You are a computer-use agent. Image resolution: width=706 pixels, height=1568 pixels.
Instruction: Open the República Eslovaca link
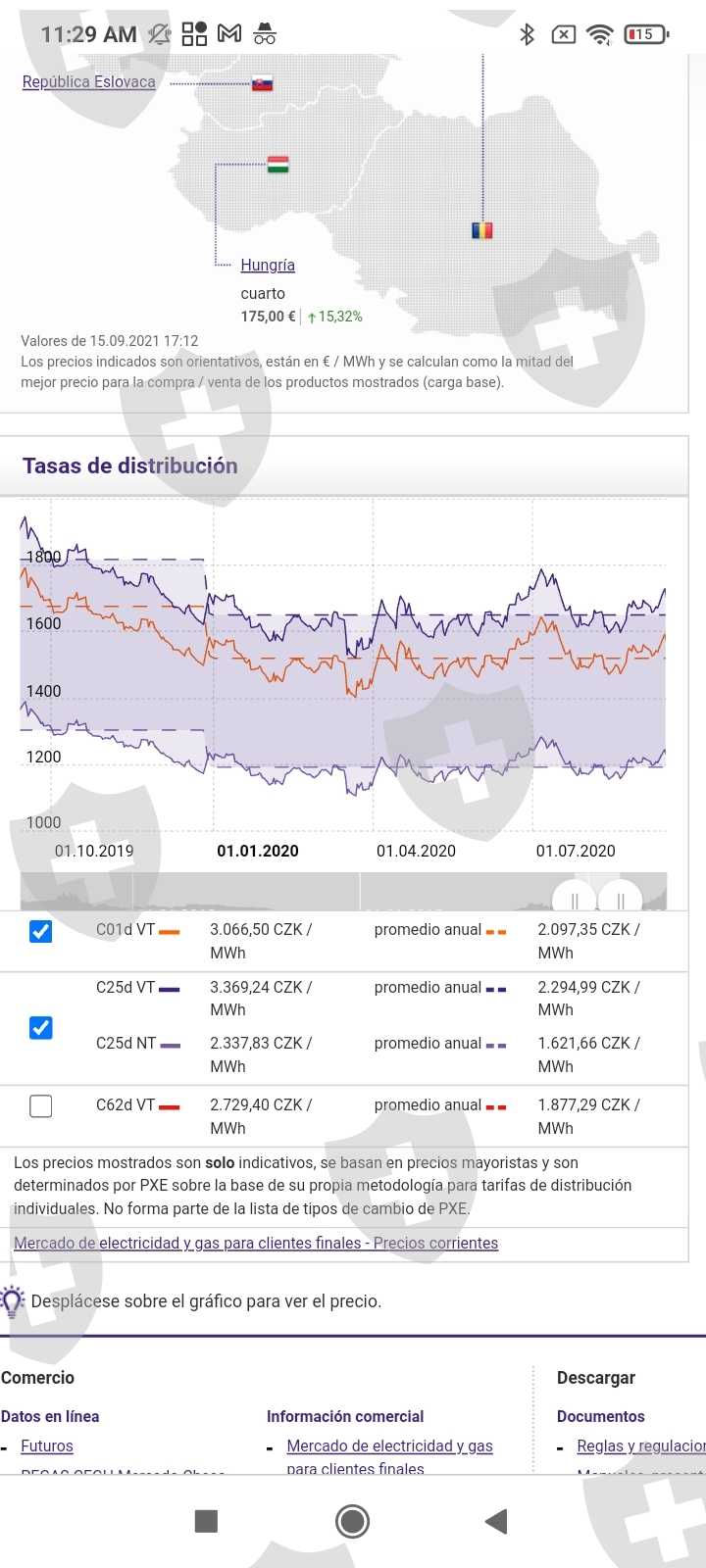click(88, 82)
